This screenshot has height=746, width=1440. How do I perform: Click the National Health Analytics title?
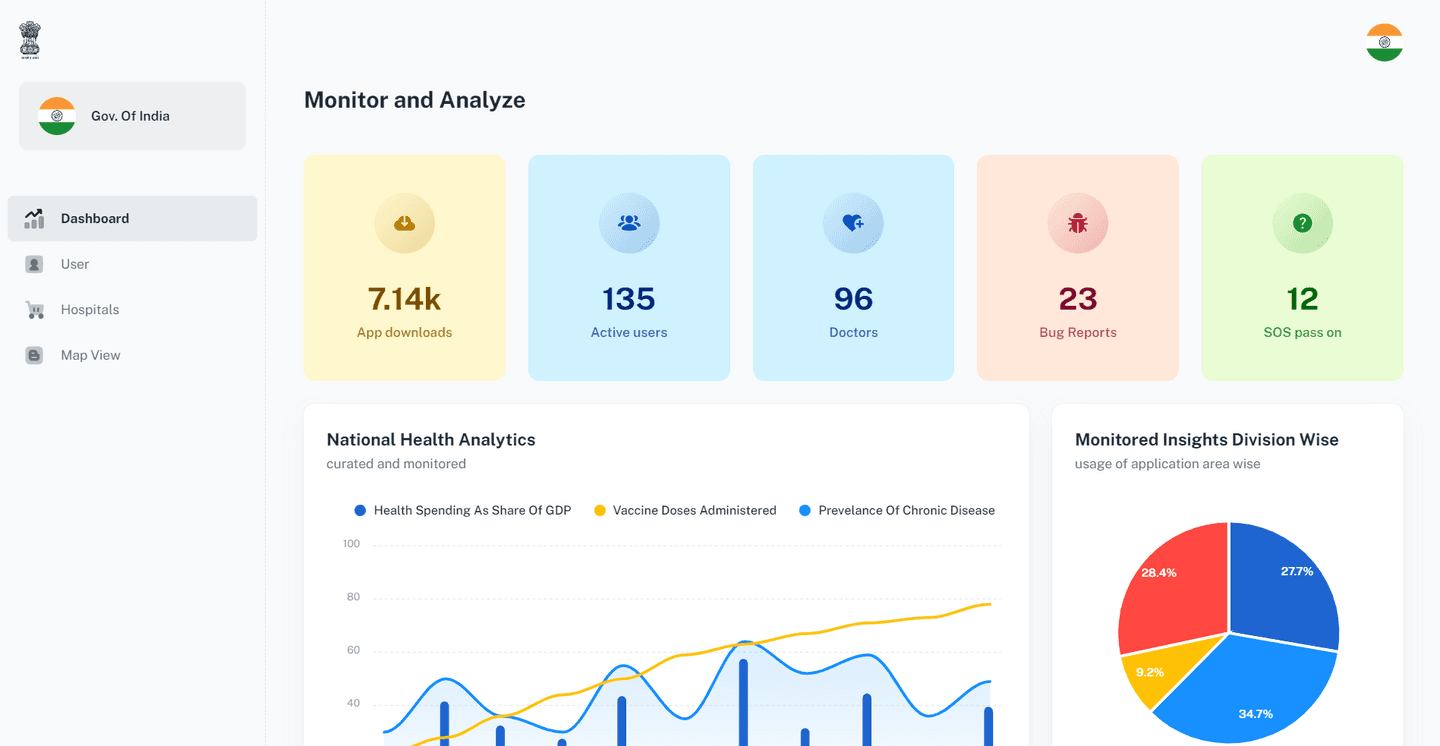click(x=431, y=440)
